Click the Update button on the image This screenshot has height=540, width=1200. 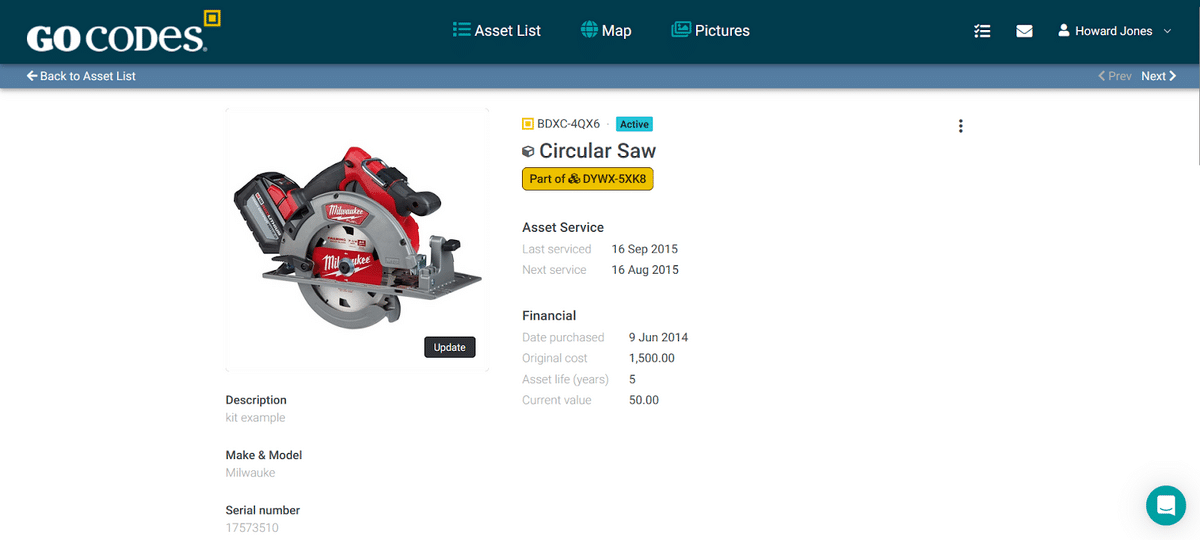tap(450, 347)
